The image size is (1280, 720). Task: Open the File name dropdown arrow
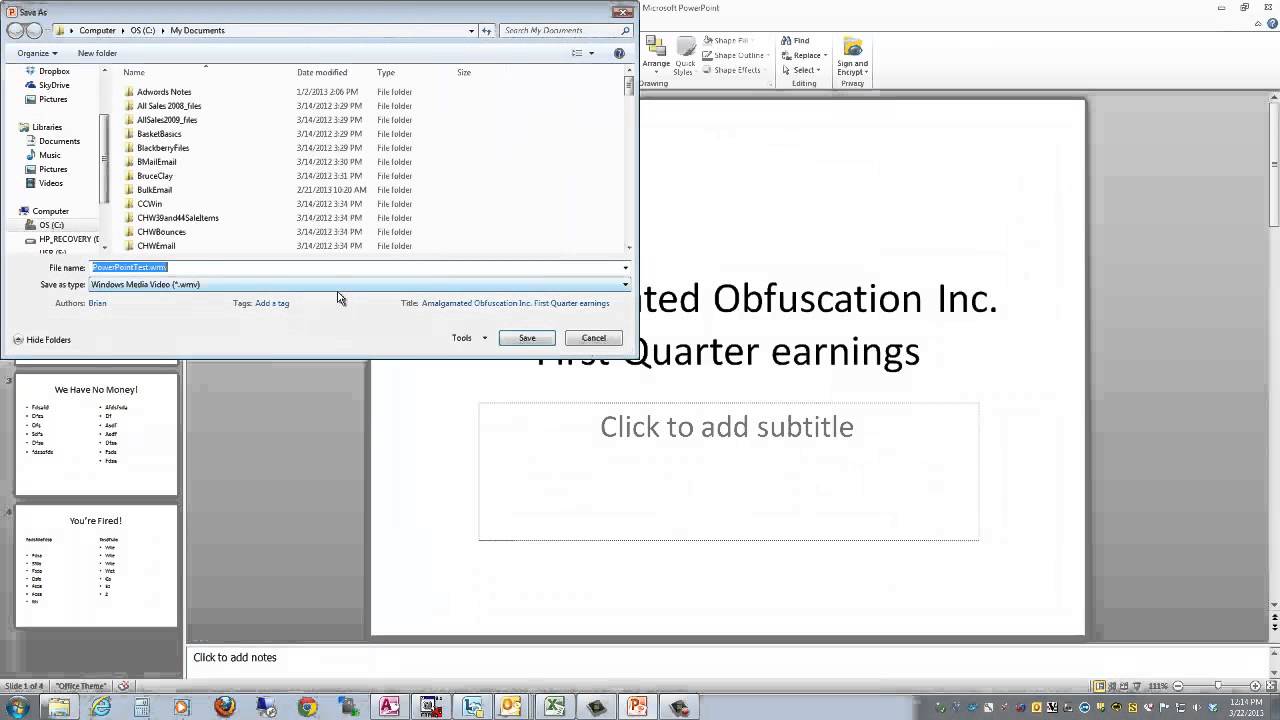pos(626,267)
